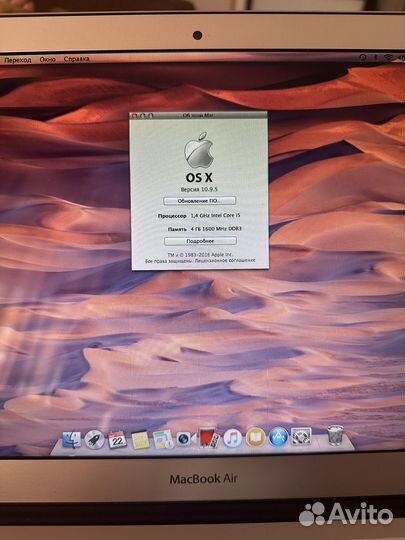Open the Лицензионное соглашение link

tap(225, 260)
